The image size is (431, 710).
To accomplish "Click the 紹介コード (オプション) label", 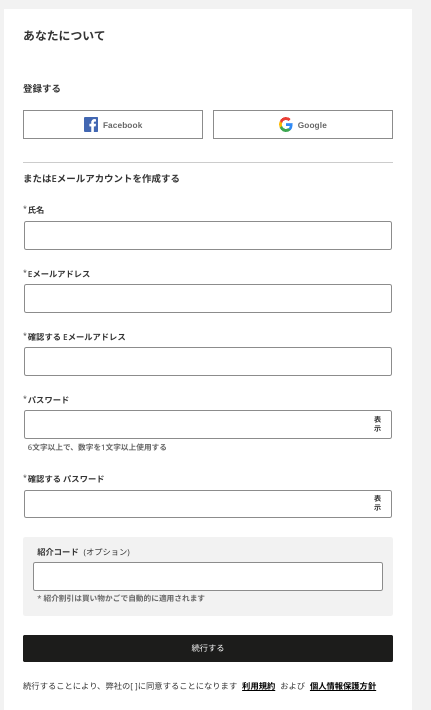I will click(83, 552).
